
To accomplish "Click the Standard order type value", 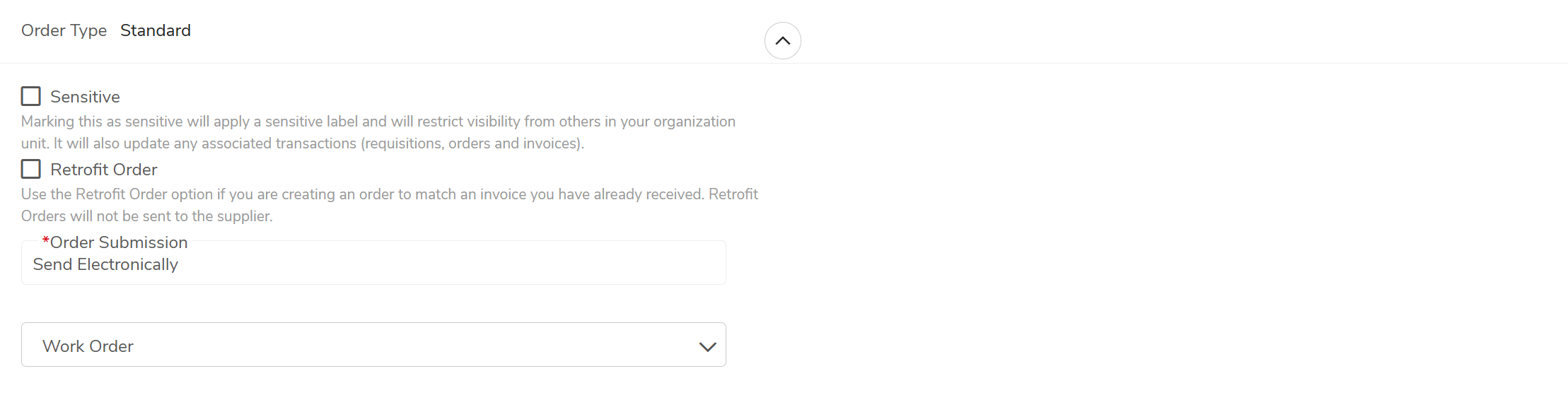I will tap(156, 30).
